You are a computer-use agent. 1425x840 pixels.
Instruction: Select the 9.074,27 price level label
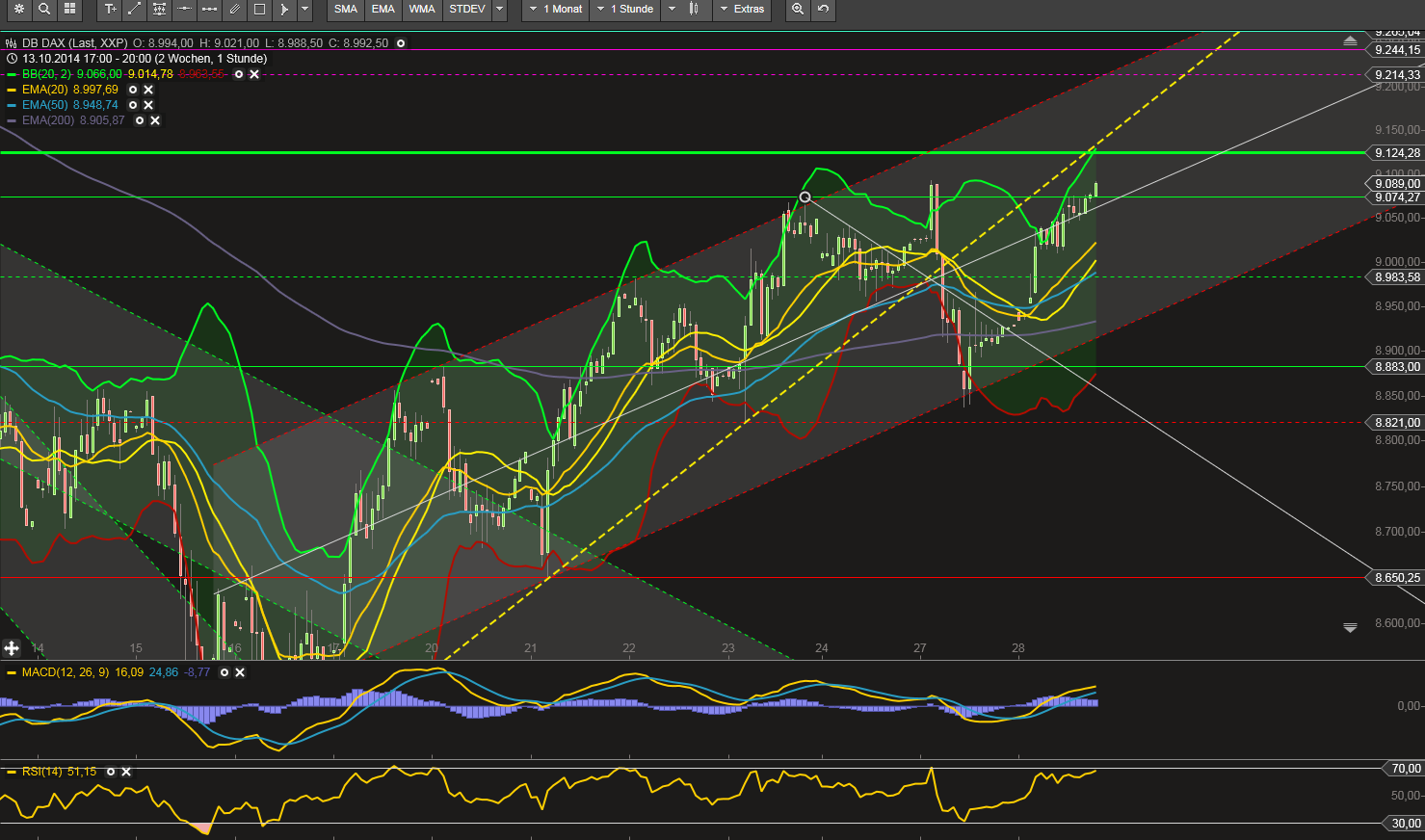(x=1396, y=197)
